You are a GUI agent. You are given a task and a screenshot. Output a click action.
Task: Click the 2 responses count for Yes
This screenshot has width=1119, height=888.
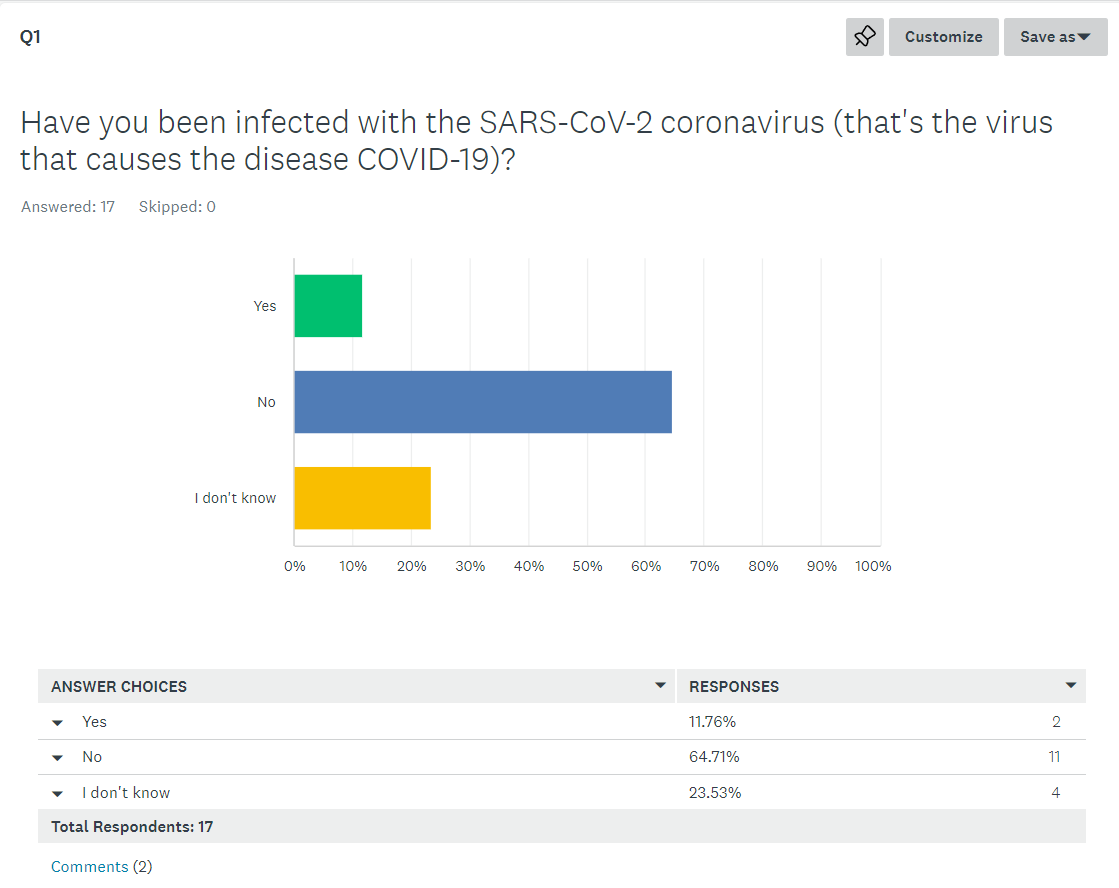pyautogui.click(x=1056, y=722)
